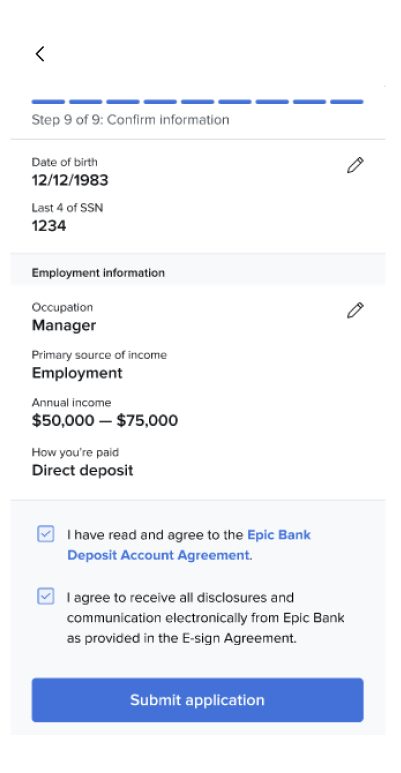401x773 pixels.
Task: Select the first progress step segment
Action: (48, 102)
